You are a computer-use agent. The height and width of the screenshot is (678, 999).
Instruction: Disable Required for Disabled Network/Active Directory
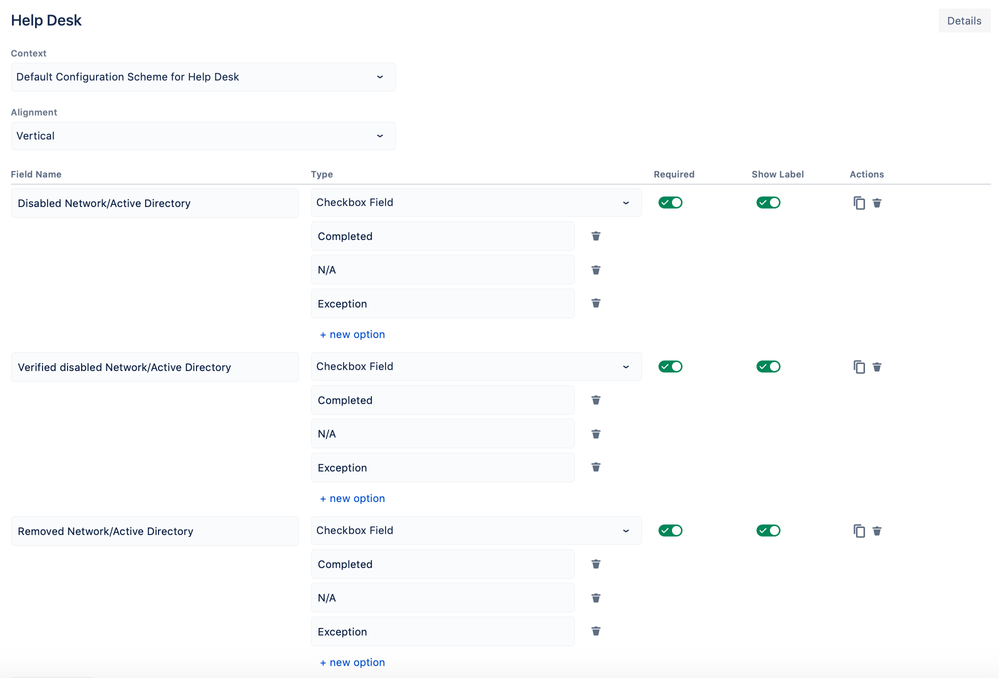pos(670,201)
